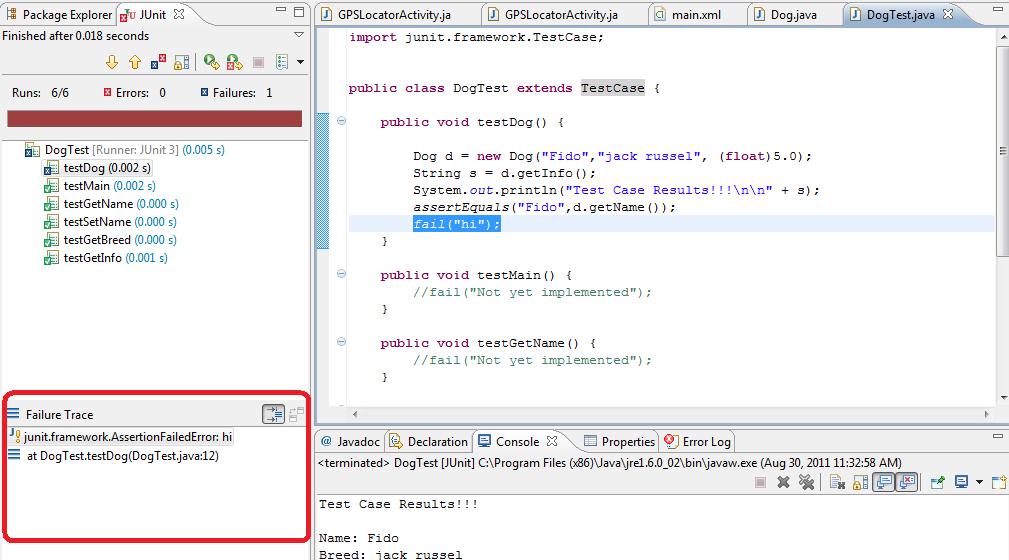Click Open Console icon
Image resolution: width=1009 pixels, height=560 pixels.
tap(999, 482)
